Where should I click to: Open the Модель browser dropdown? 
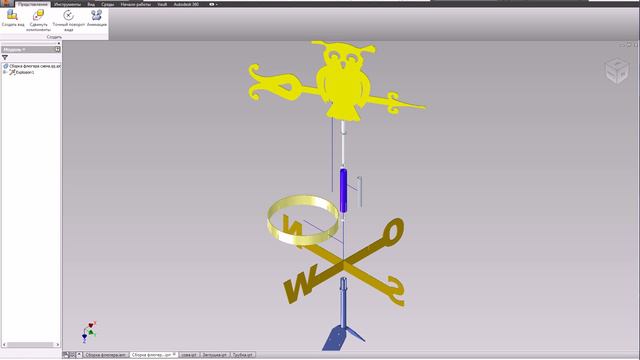pos(15,49)
